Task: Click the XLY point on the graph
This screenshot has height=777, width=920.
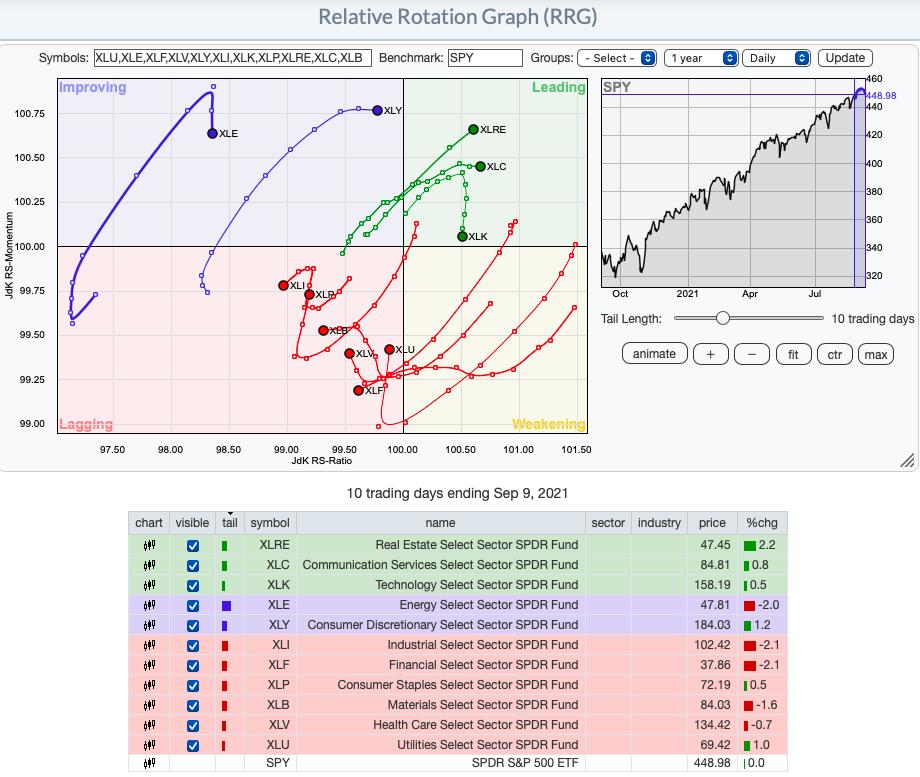Action: 377,110
